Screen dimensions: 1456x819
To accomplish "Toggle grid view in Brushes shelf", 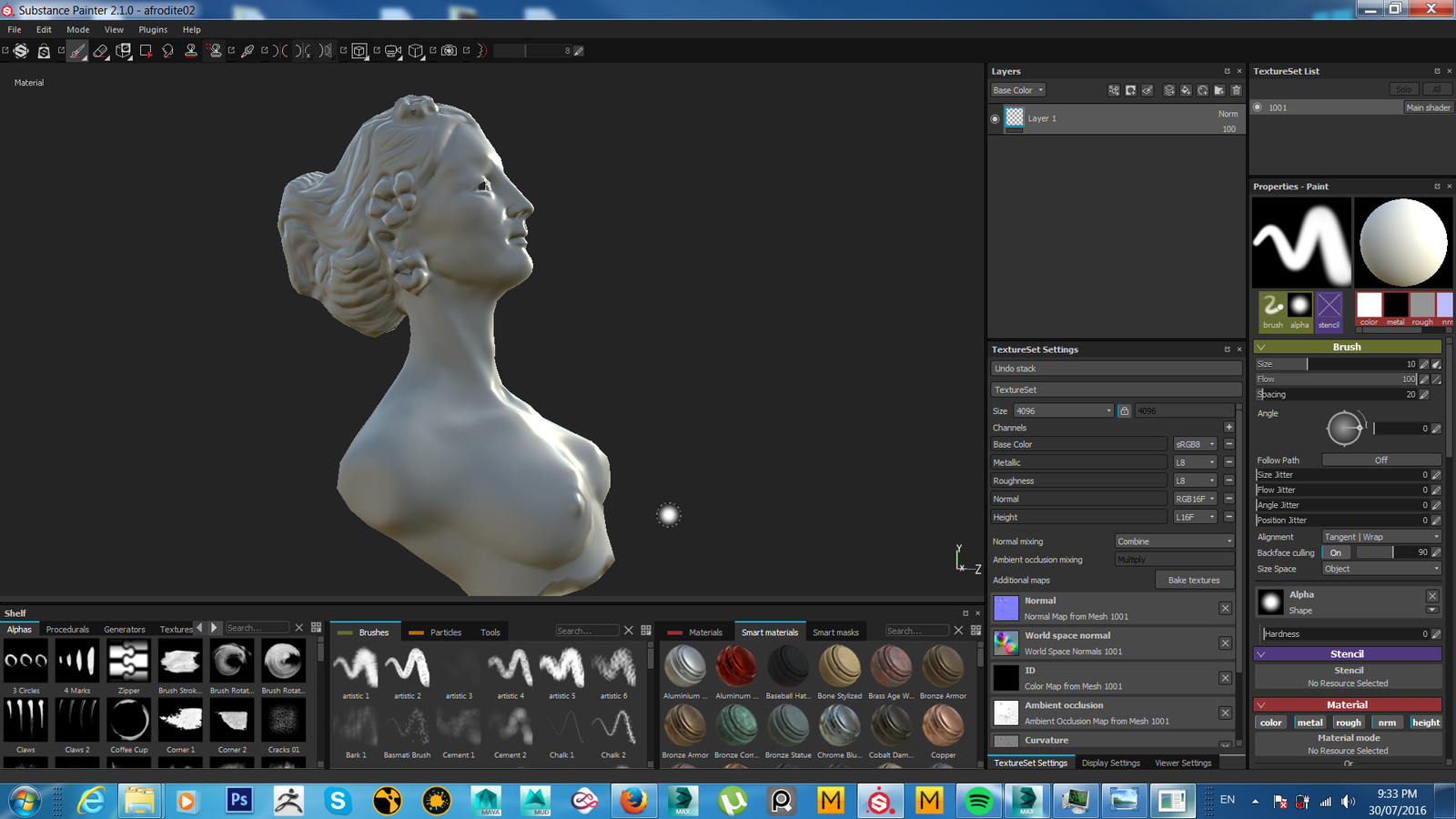I will pyautogui.click(x=646, y=630).
